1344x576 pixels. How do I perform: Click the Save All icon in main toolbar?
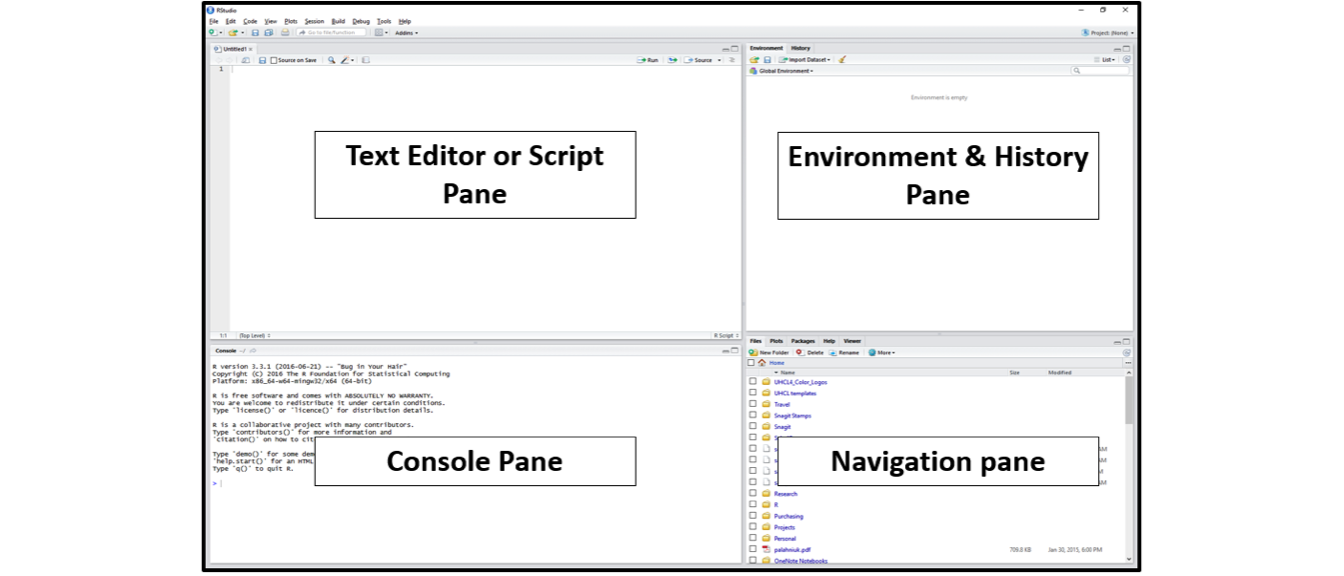click(268, 32)
